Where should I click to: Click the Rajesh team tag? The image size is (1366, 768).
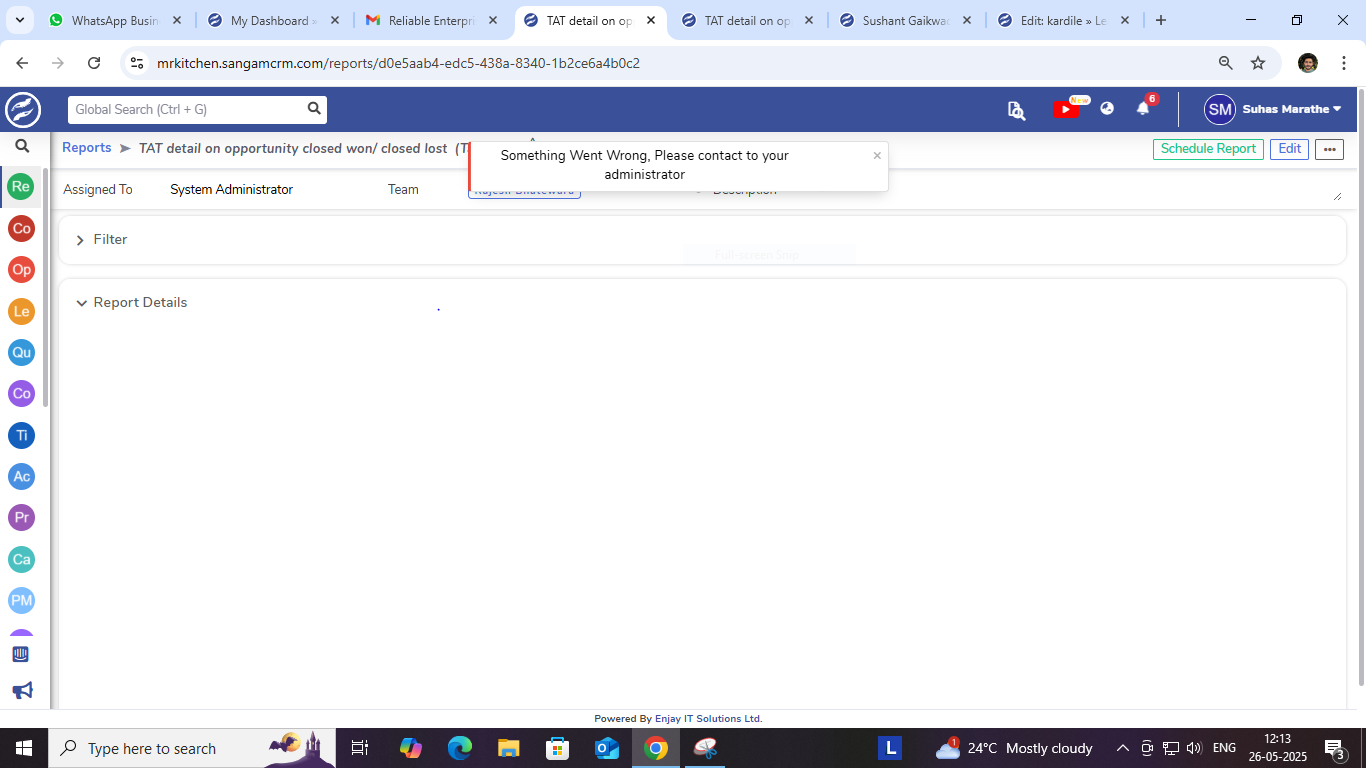click(524, 193)
